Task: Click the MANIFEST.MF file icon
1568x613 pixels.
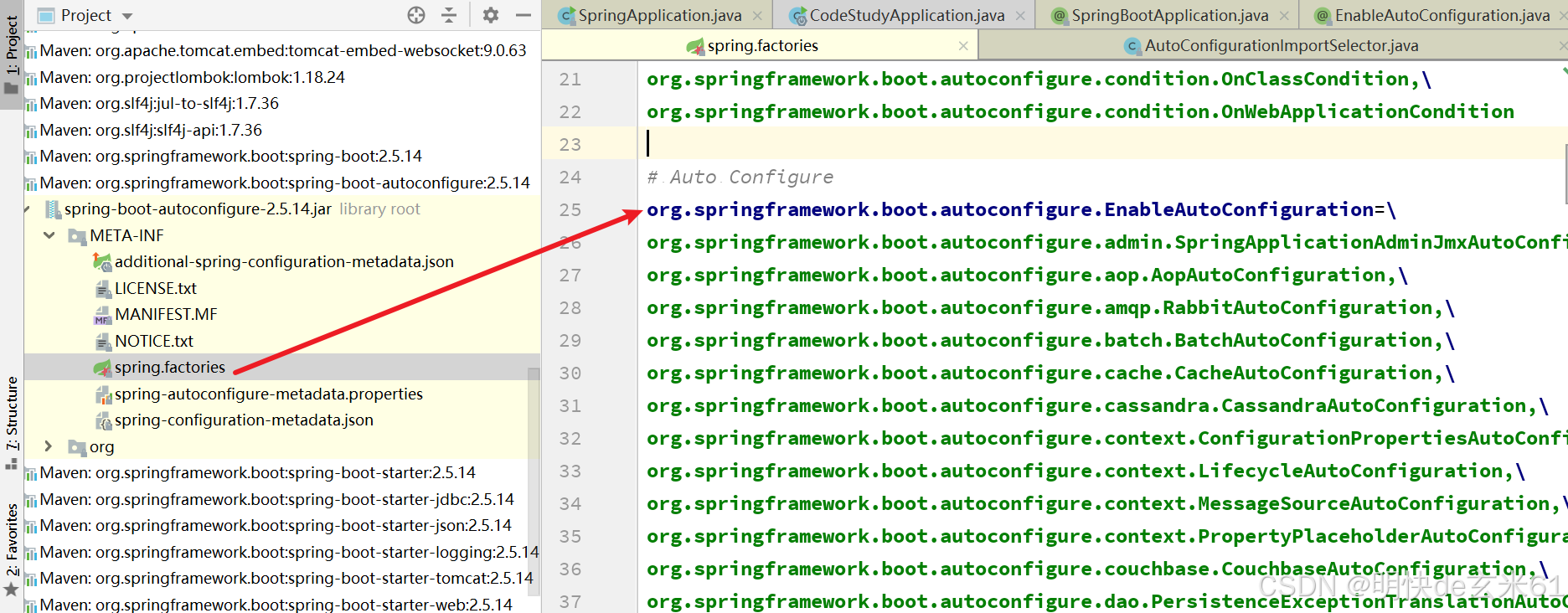Action: coord(102,315)
